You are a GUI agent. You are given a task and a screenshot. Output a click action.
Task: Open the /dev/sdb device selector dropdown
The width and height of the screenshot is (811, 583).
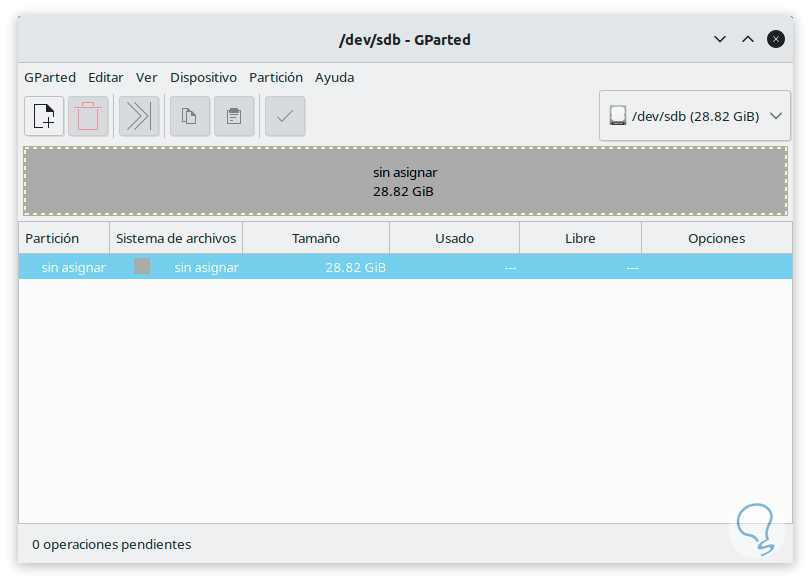point(695,116)
